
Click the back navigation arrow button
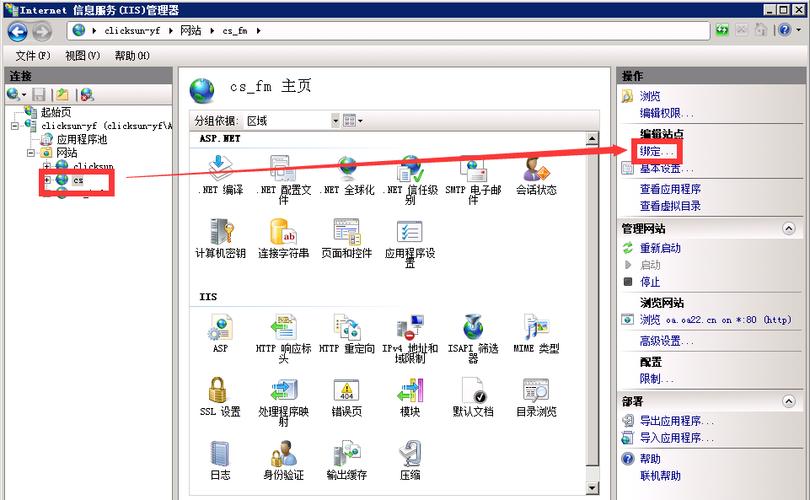coord(18,31)
